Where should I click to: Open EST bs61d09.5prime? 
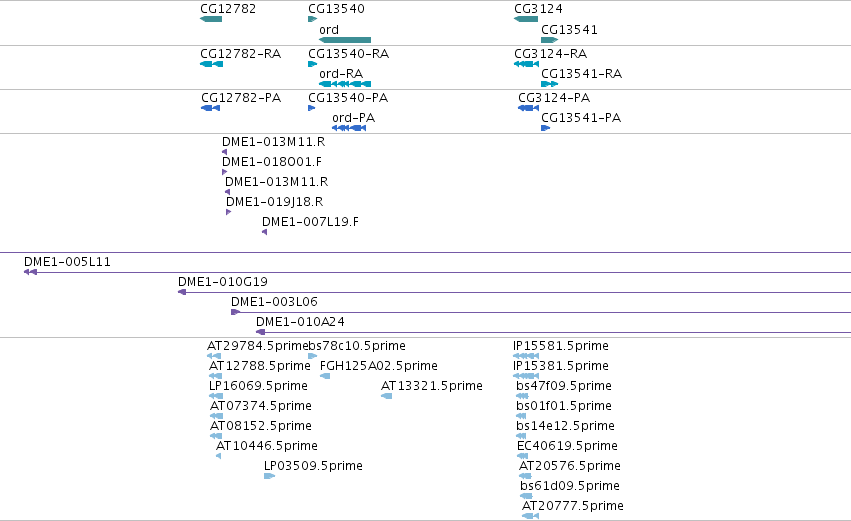coord(526,496)
